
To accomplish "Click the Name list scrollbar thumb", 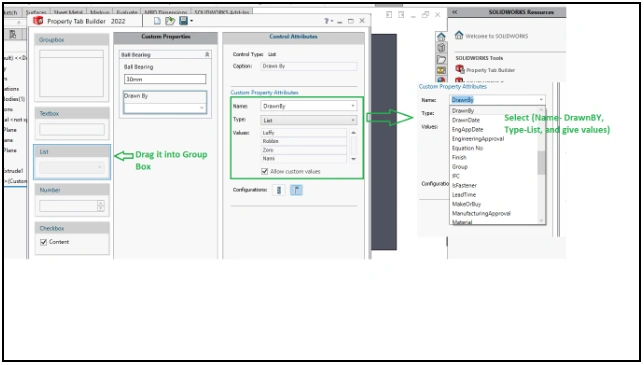I will (x=541, y=162).
